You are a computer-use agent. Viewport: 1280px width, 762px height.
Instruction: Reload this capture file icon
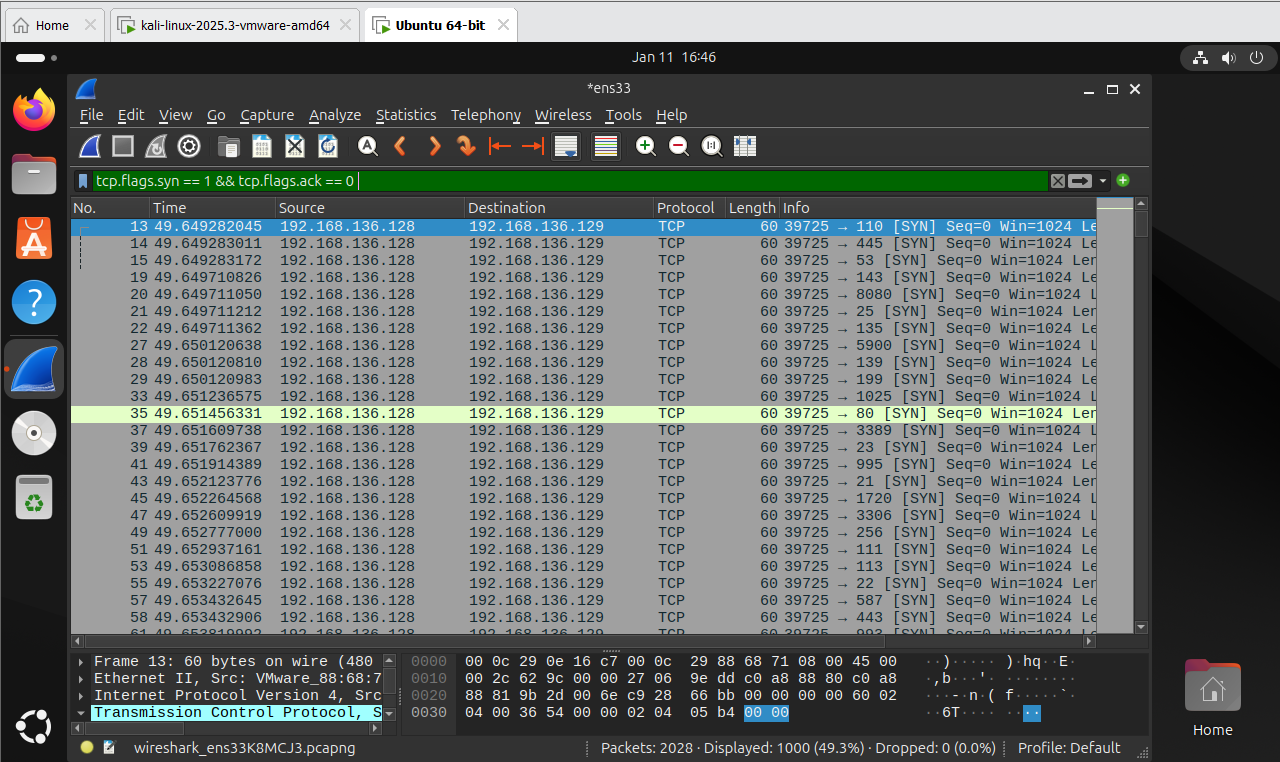pyautogui.click(x=327, y=146)
